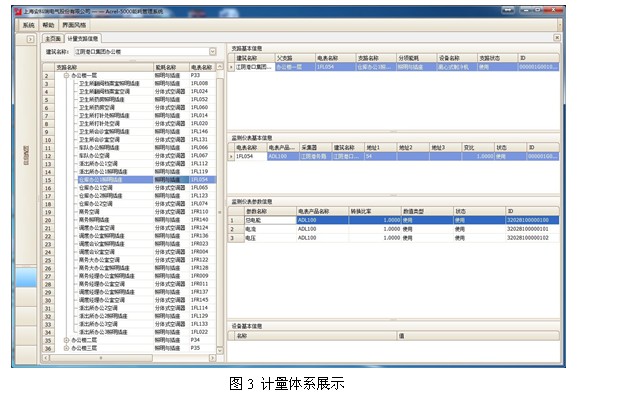
Task: Click 名称 column header in device info
Action: click(x=316, y=336)
